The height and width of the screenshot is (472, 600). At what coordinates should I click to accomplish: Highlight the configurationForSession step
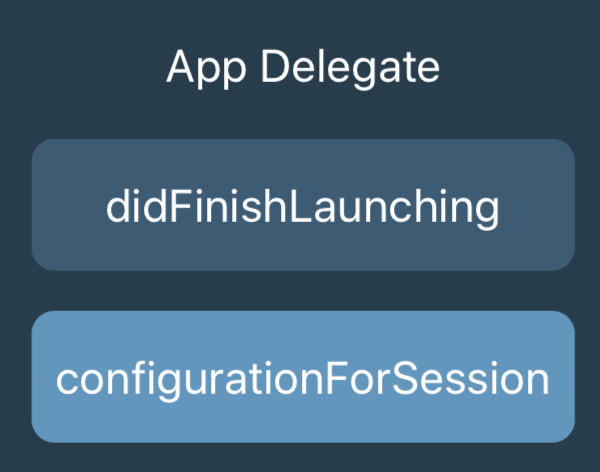(303, 377)
